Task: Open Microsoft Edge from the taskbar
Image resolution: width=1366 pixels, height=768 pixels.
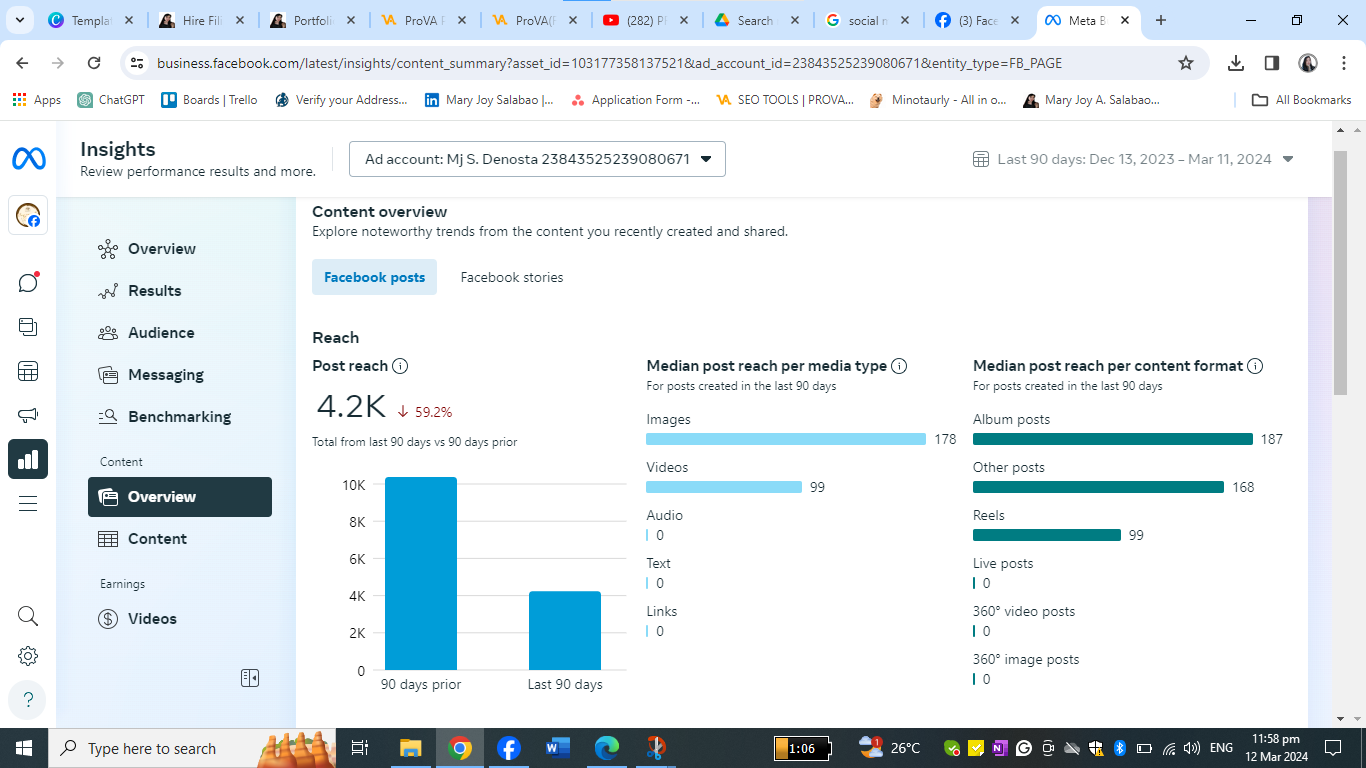Action: click(607, 748)
